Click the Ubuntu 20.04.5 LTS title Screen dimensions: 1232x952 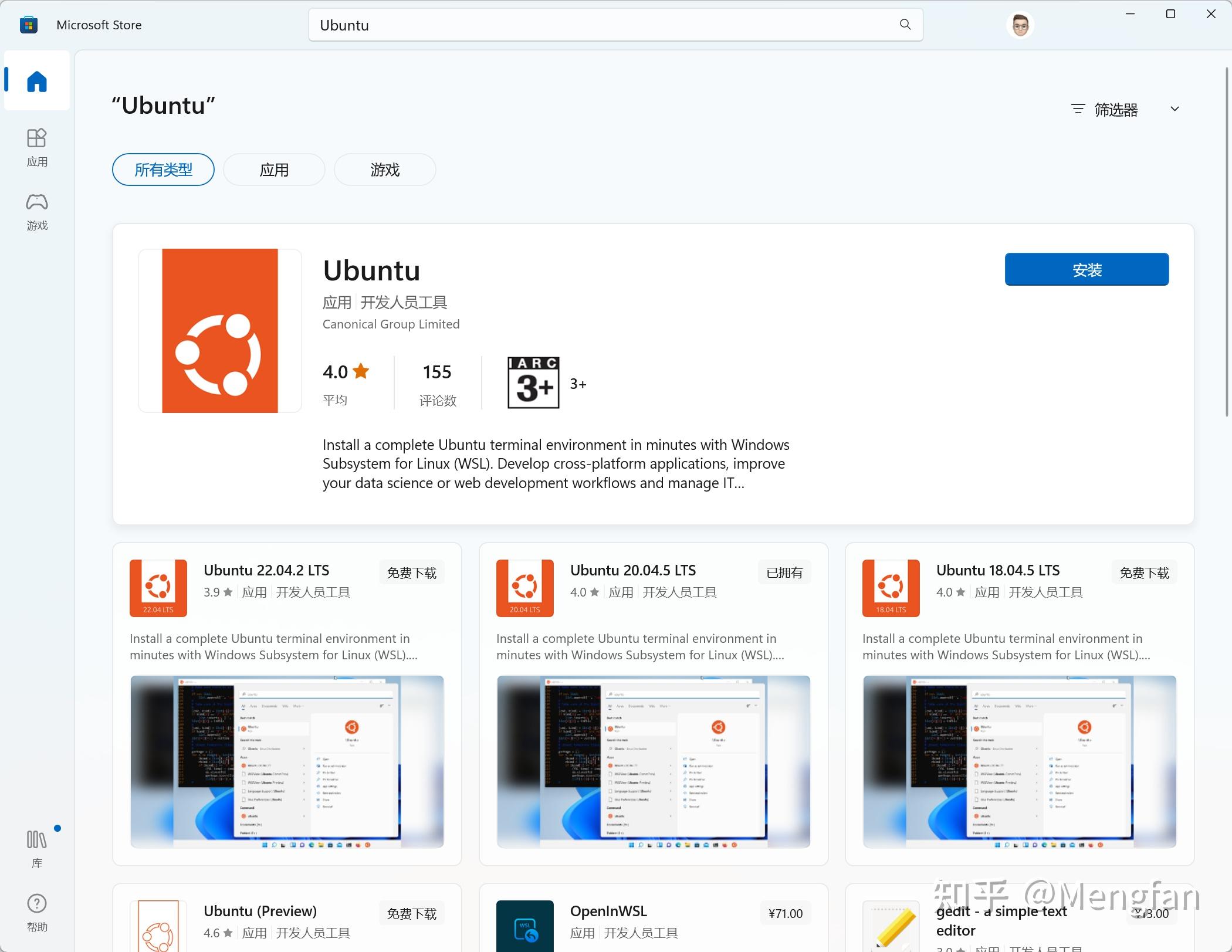[x=633, y=570]
